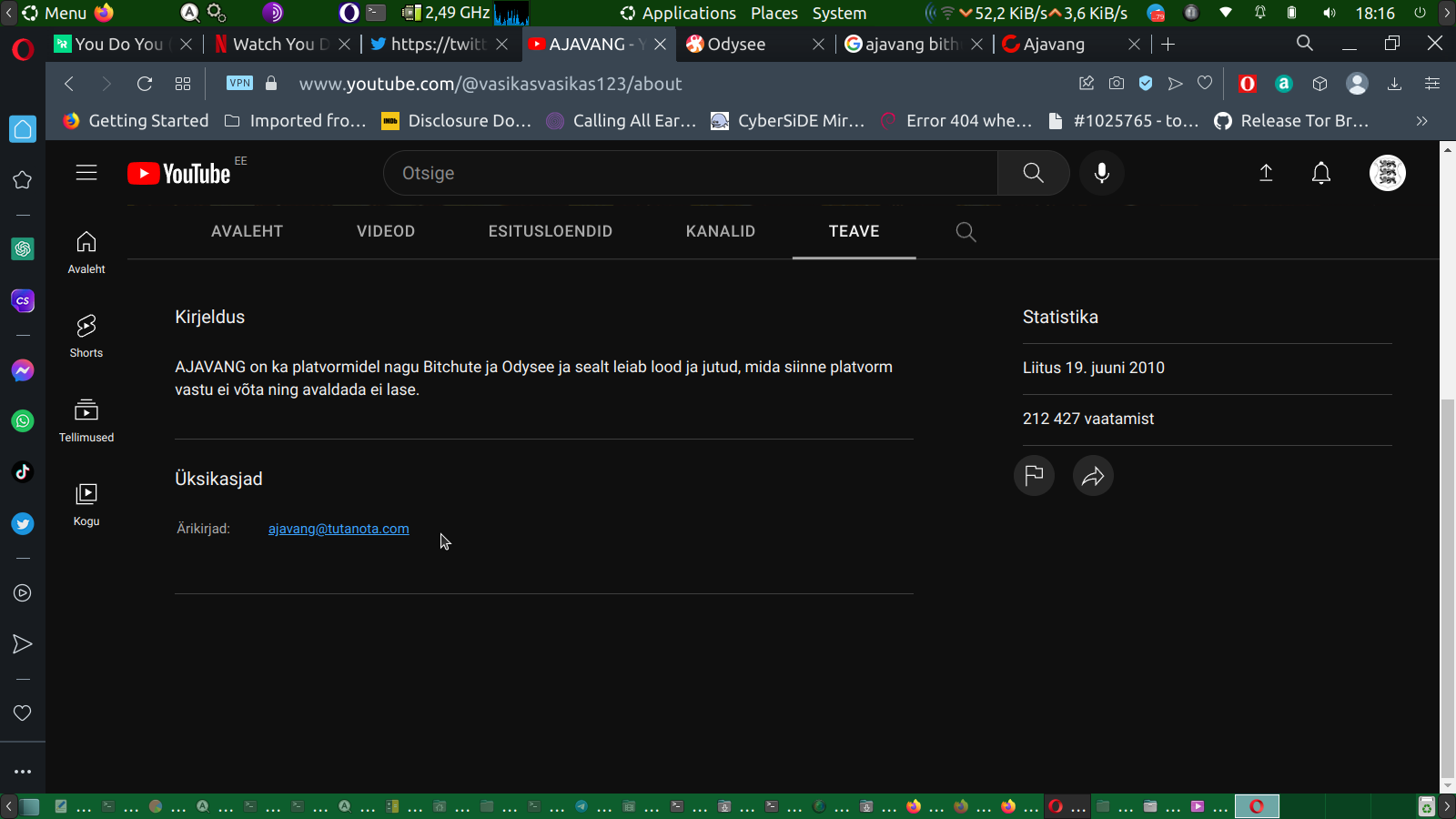Click the YouTube Otsige search field
The height and width of the screenshot is (819, 1456).
691,173
